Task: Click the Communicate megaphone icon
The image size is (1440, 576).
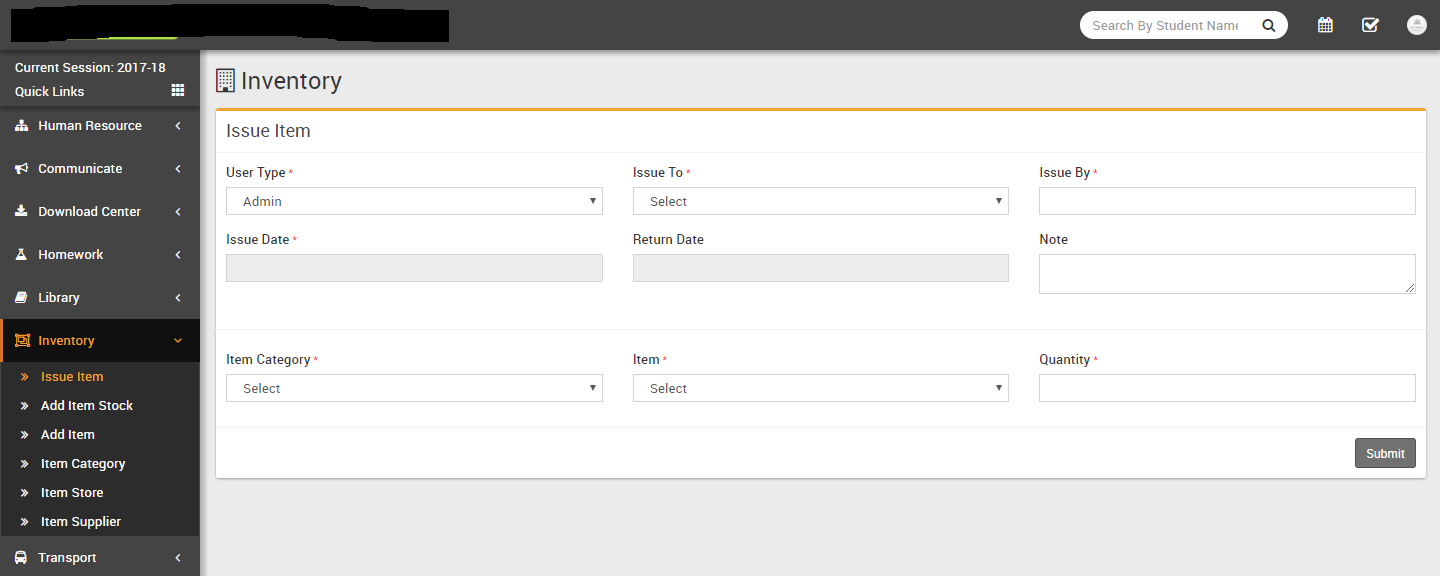Action: 21,169
